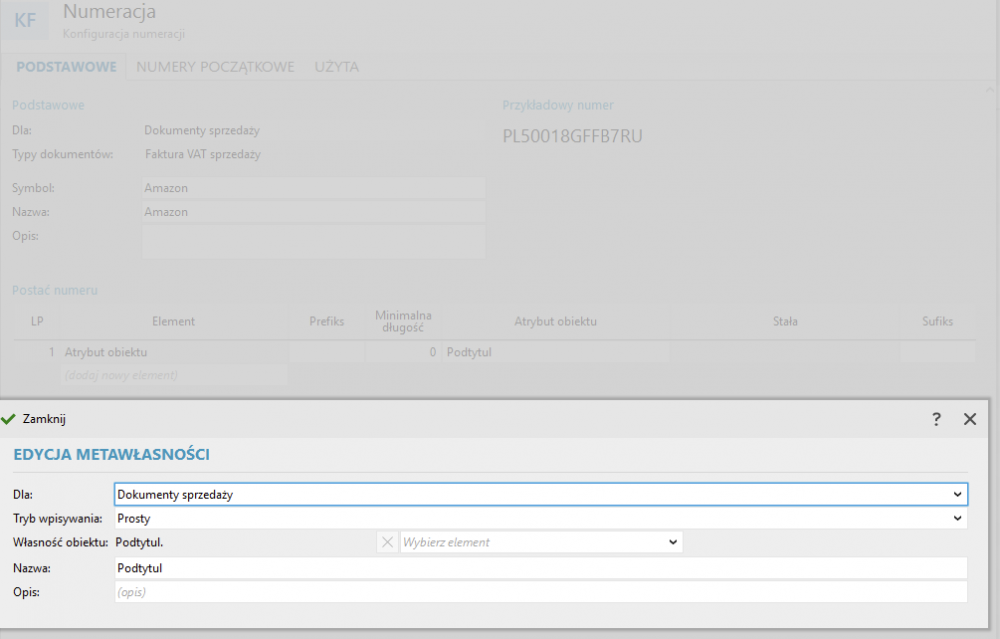Click the Sufiks column header

[x=937, y=321]
